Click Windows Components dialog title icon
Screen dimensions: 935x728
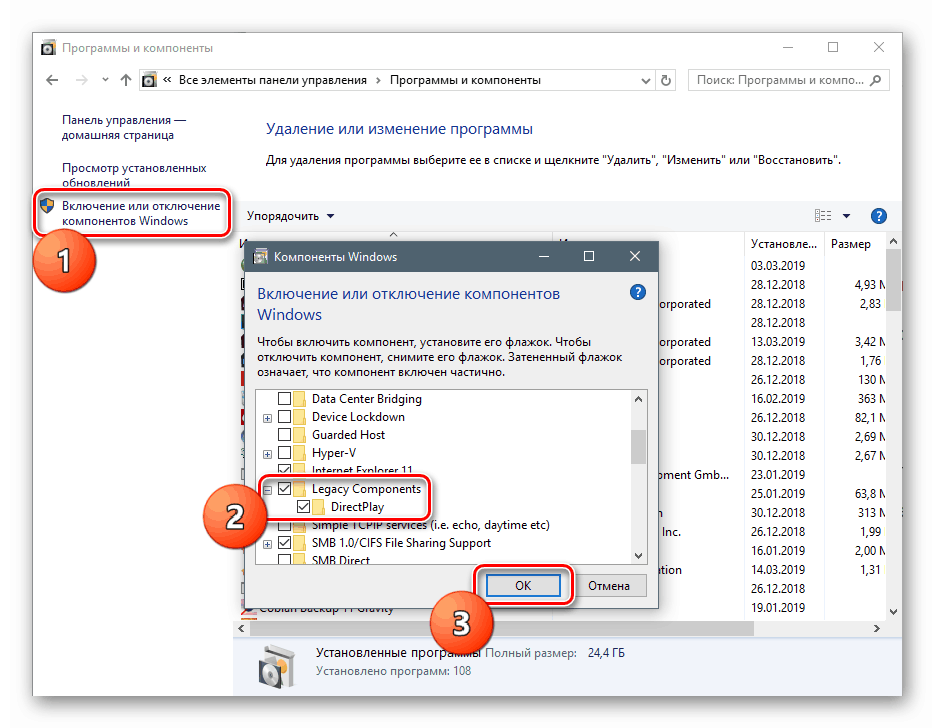coord(261,256)
